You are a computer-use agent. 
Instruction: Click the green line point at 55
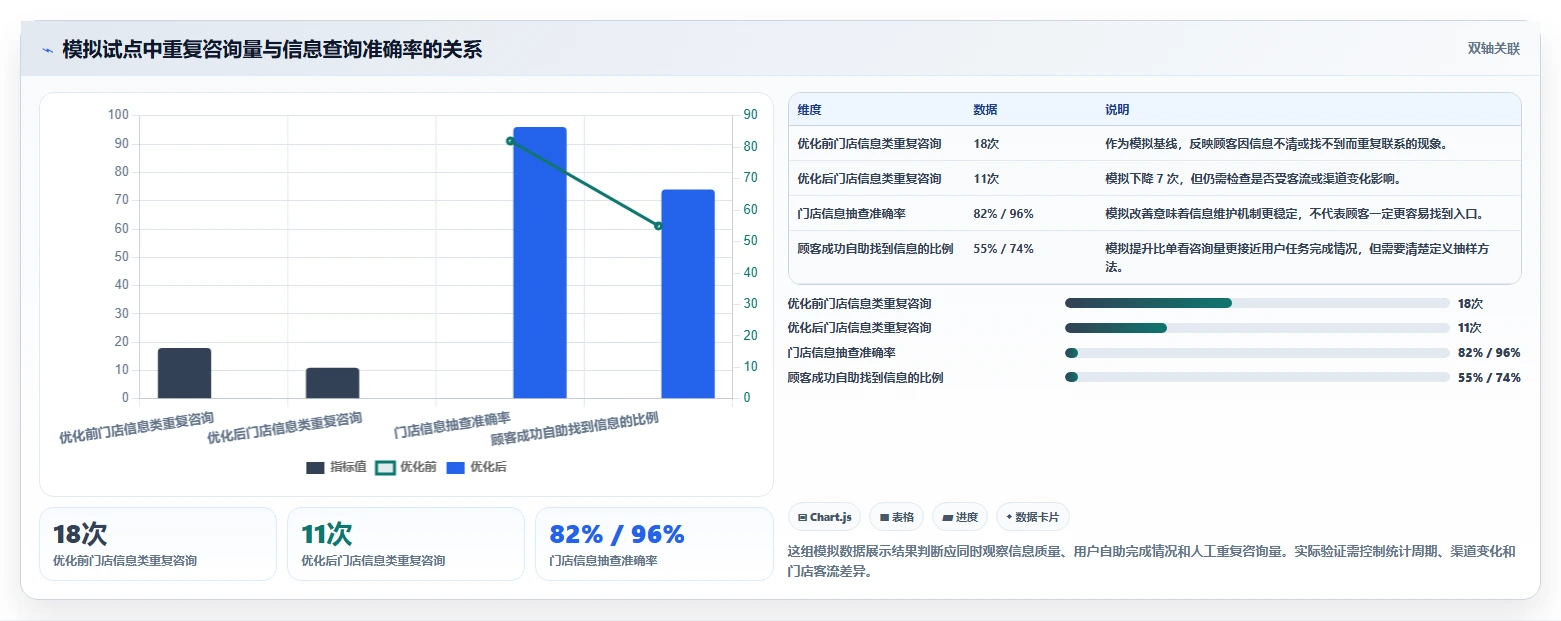tap(658, 226)
